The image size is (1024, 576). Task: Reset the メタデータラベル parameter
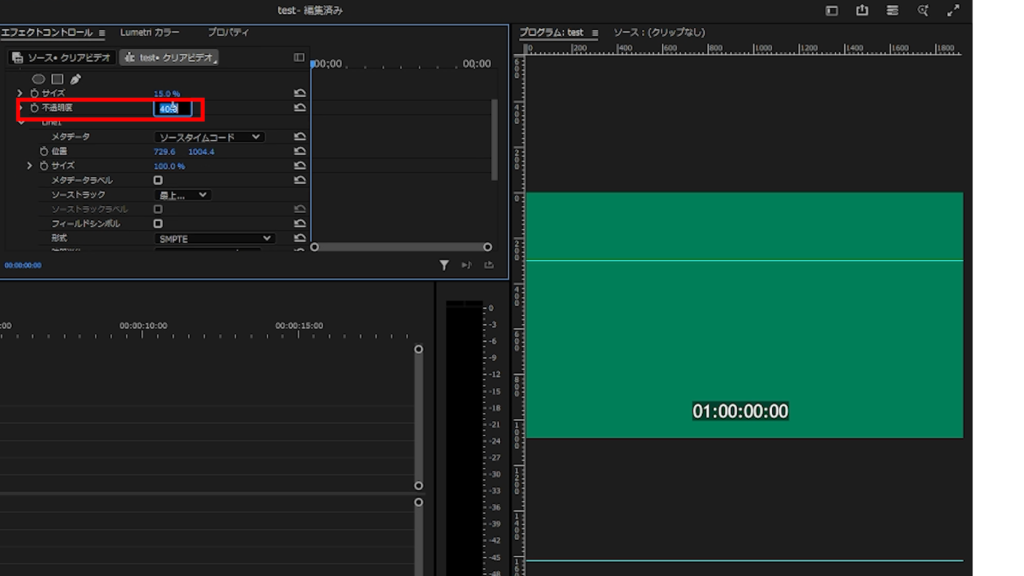300,180
